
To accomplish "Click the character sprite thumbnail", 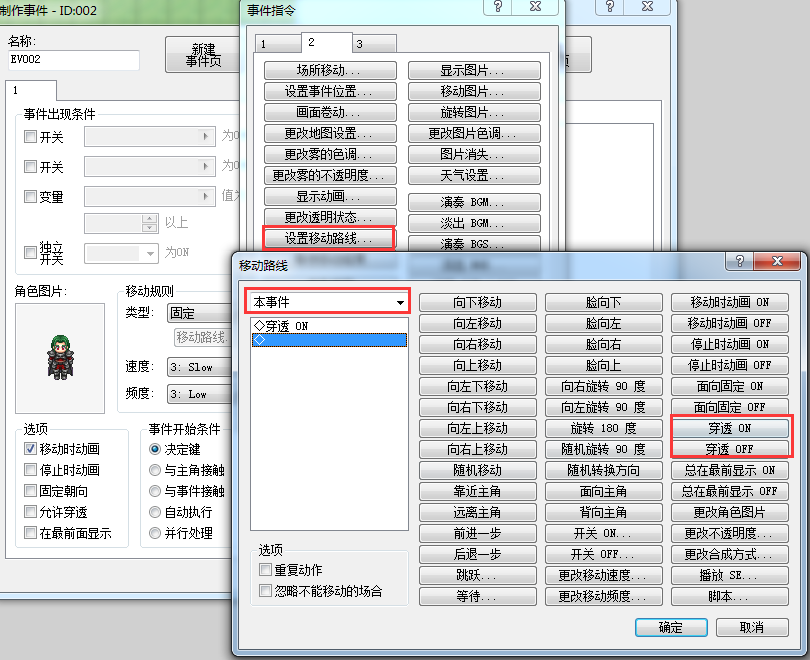I will [60, 358].
